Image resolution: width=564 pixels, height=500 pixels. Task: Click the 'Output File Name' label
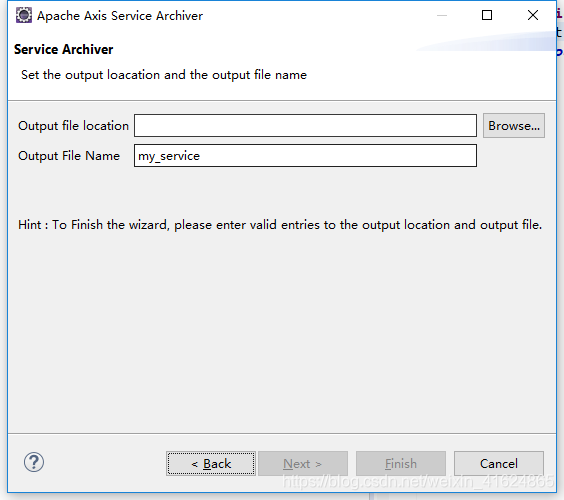[x=69, y=156]
